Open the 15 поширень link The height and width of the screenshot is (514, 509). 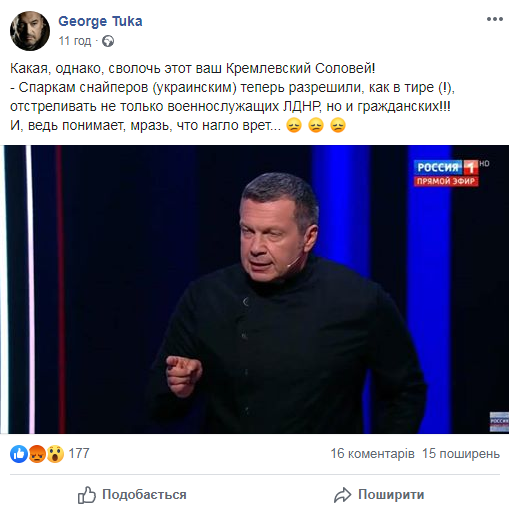coord(461,454)
